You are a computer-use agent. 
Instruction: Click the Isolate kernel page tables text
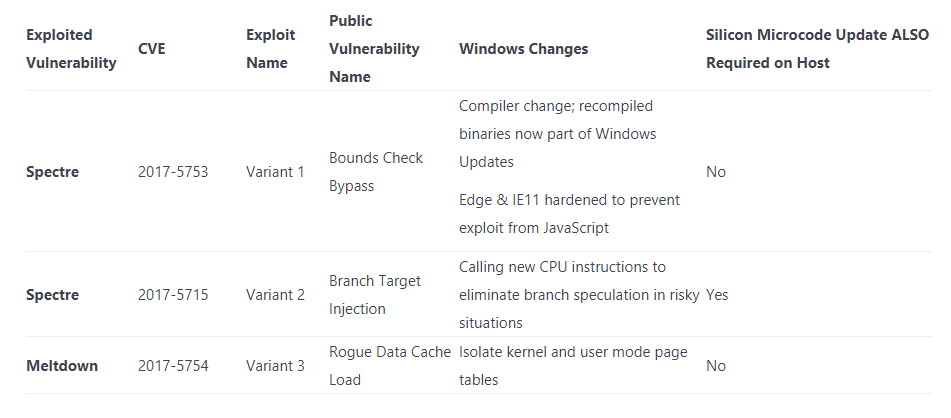click(x=573, y=366)
